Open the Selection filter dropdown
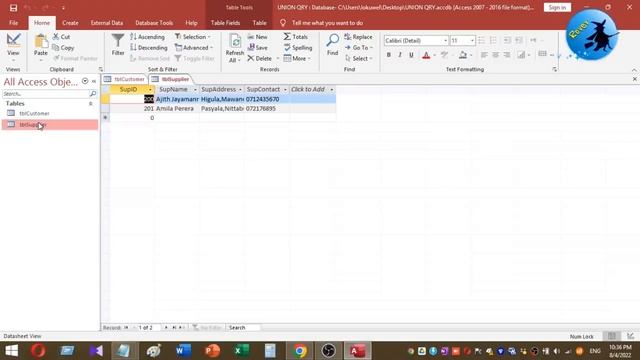 (x=193, y=37)
